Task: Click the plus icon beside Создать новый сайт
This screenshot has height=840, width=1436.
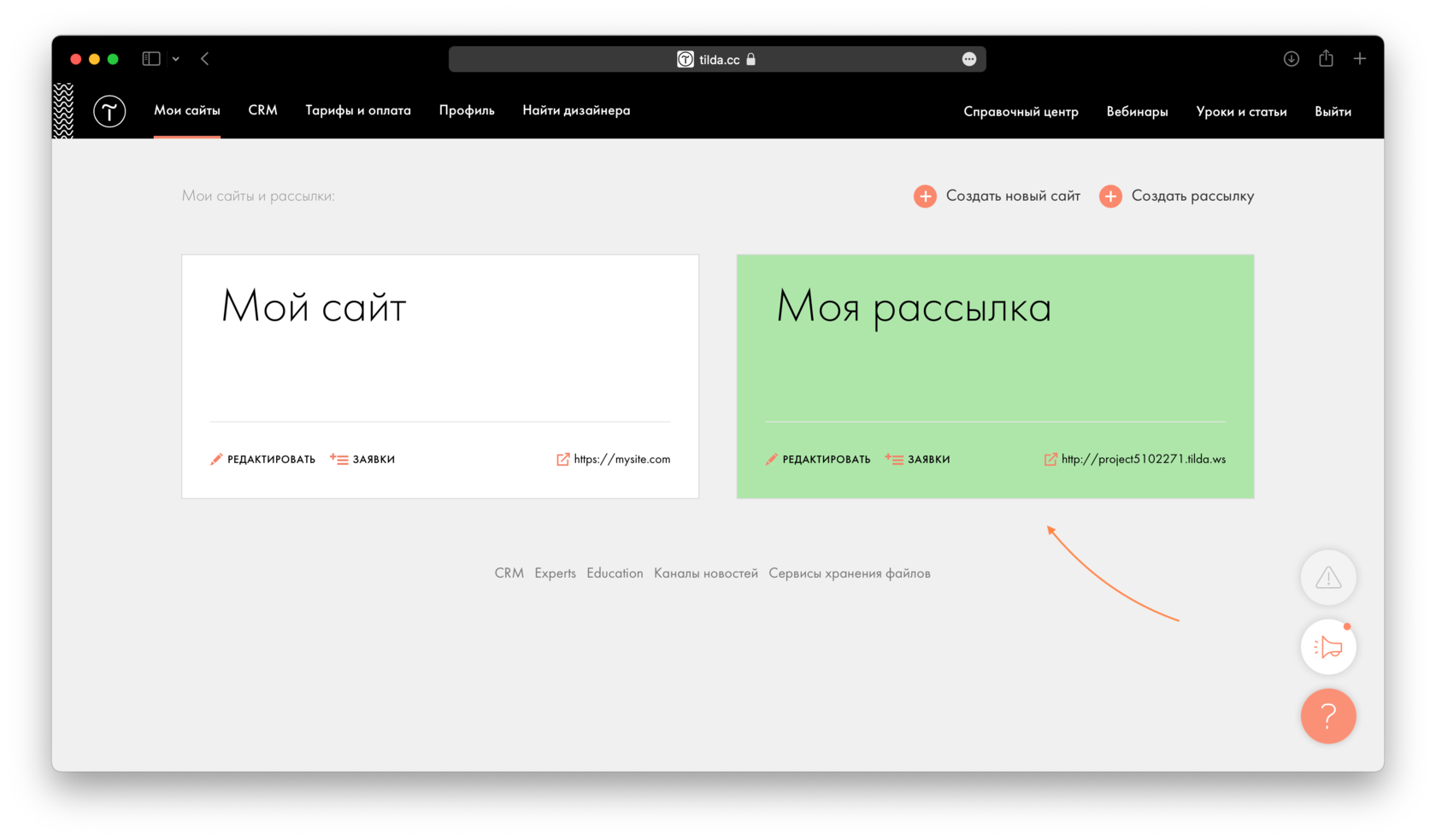Action: (x=925, y=197)
